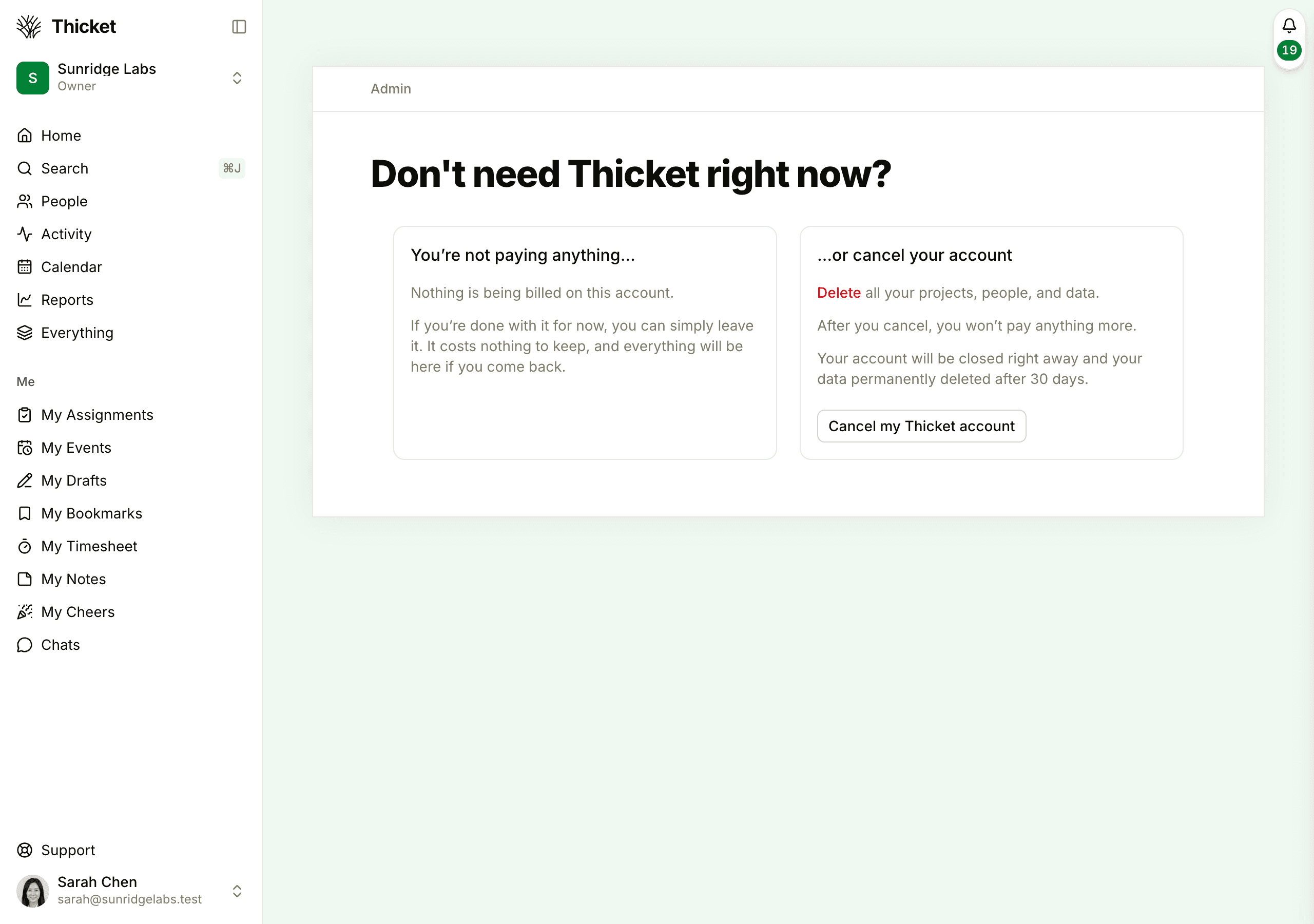Go to Home
This screenshot has height=924, width=1314.
[x=131, y=136]
